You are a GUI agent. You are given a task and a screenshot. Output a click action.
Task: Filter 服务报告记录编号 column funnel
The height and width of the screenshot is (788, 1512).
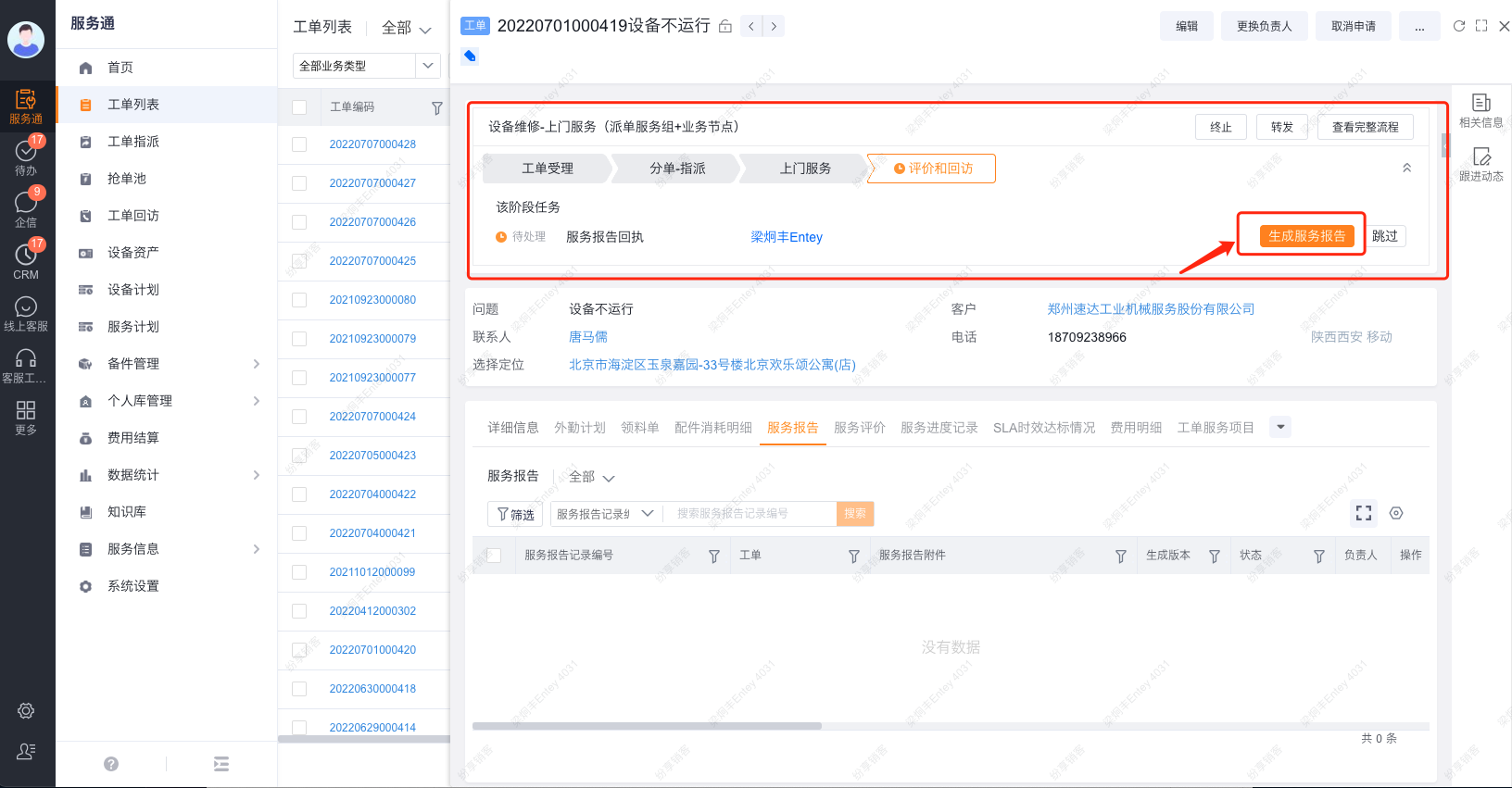tap(714, 556)
